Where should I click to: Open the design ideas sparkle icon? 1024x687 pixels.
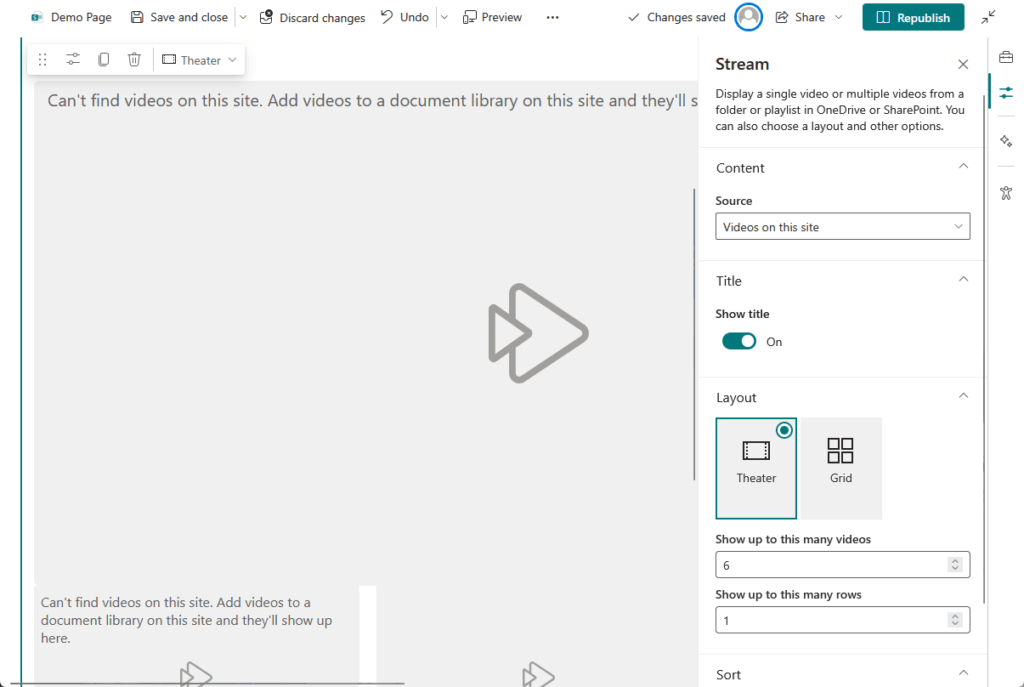(1006, 140)
